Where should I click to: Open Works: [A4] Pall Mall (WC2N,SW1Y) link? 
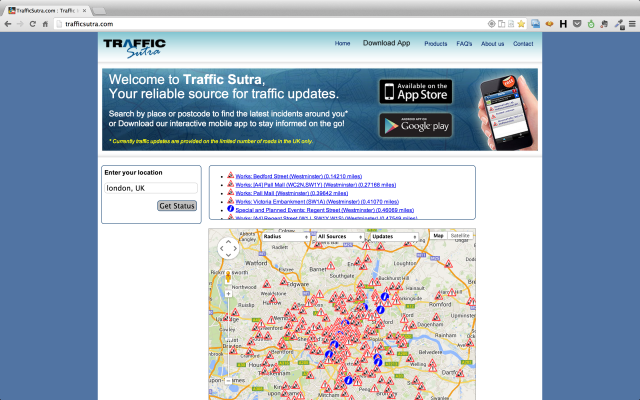[x=316, y=185]
